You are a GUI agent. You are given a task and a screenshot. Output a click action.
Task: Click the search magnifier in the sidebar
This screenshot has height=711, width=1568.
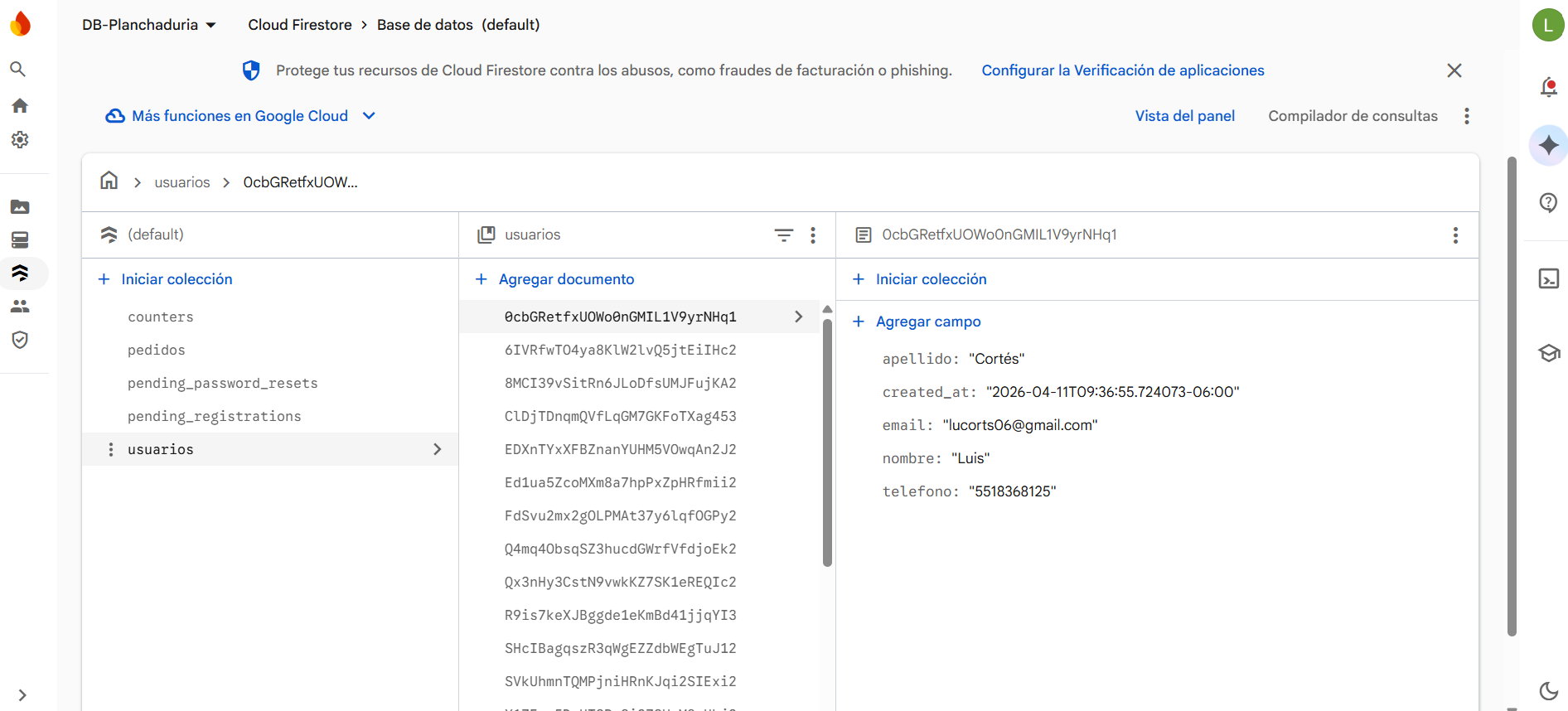[x=18, y=69]
